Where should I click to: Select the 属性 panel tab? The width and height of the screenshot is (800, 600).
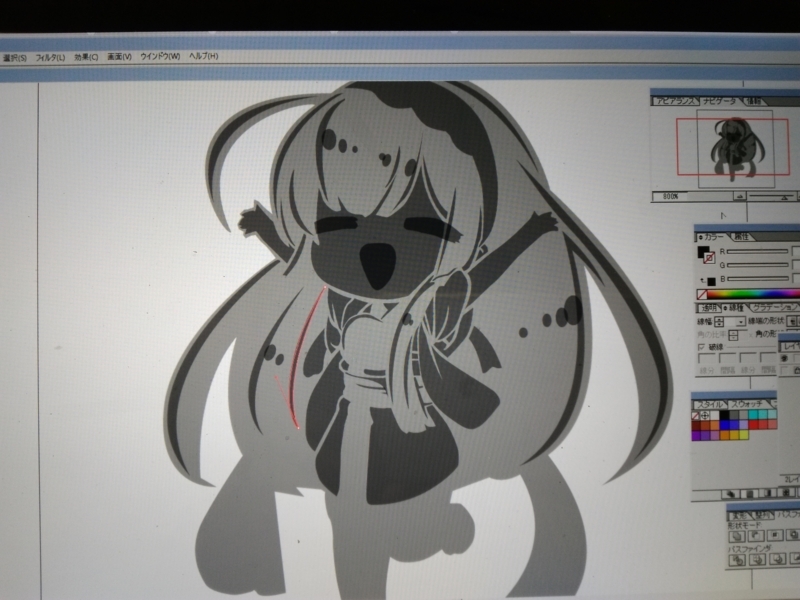(741, 237)
